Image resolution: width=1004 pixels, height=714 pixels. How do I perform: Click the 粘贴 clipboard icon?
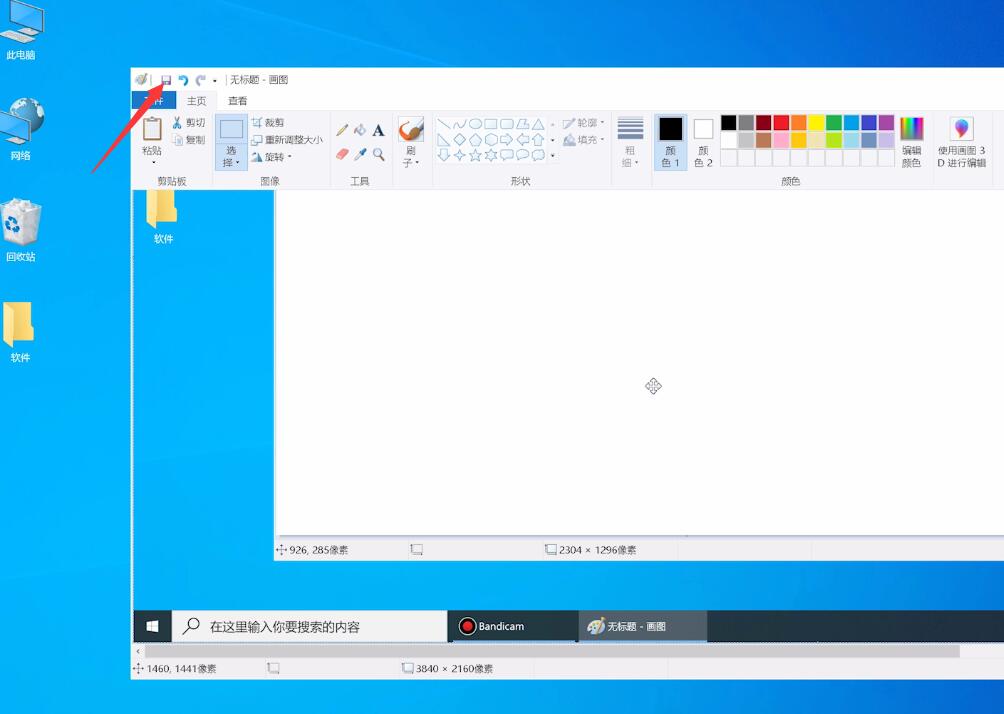pyautogui.click(x=152, y=129)
